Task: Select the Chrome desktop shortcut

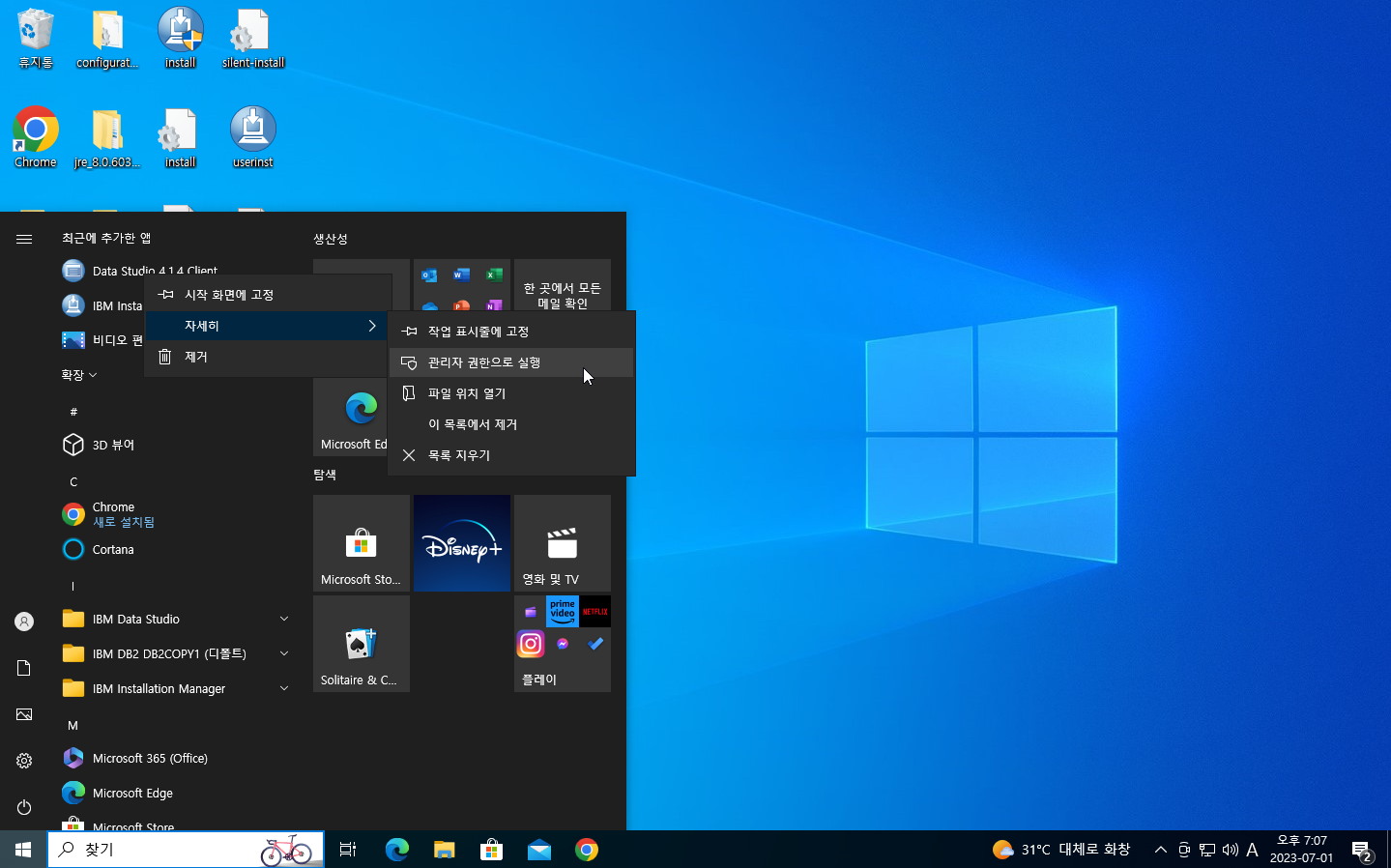Action: coord(35,137)
